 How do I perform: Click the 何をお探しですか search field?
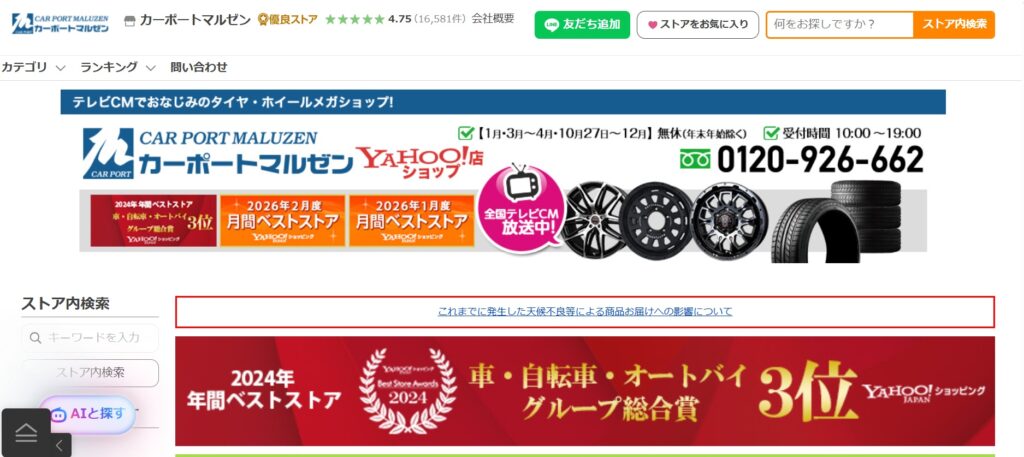coord(840,25)
